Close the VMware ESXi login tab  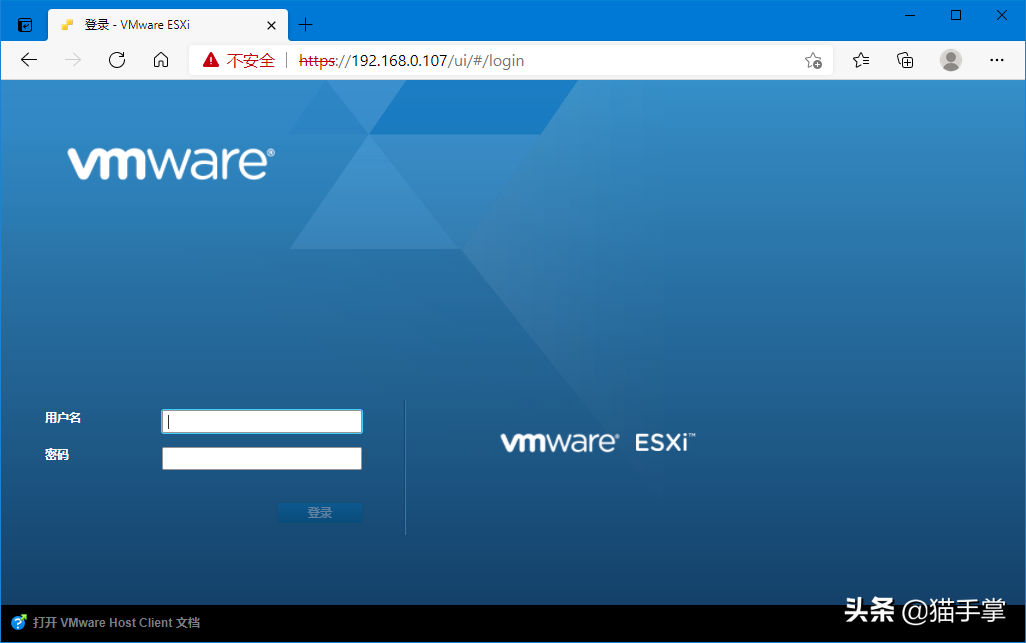pos(272,26)
